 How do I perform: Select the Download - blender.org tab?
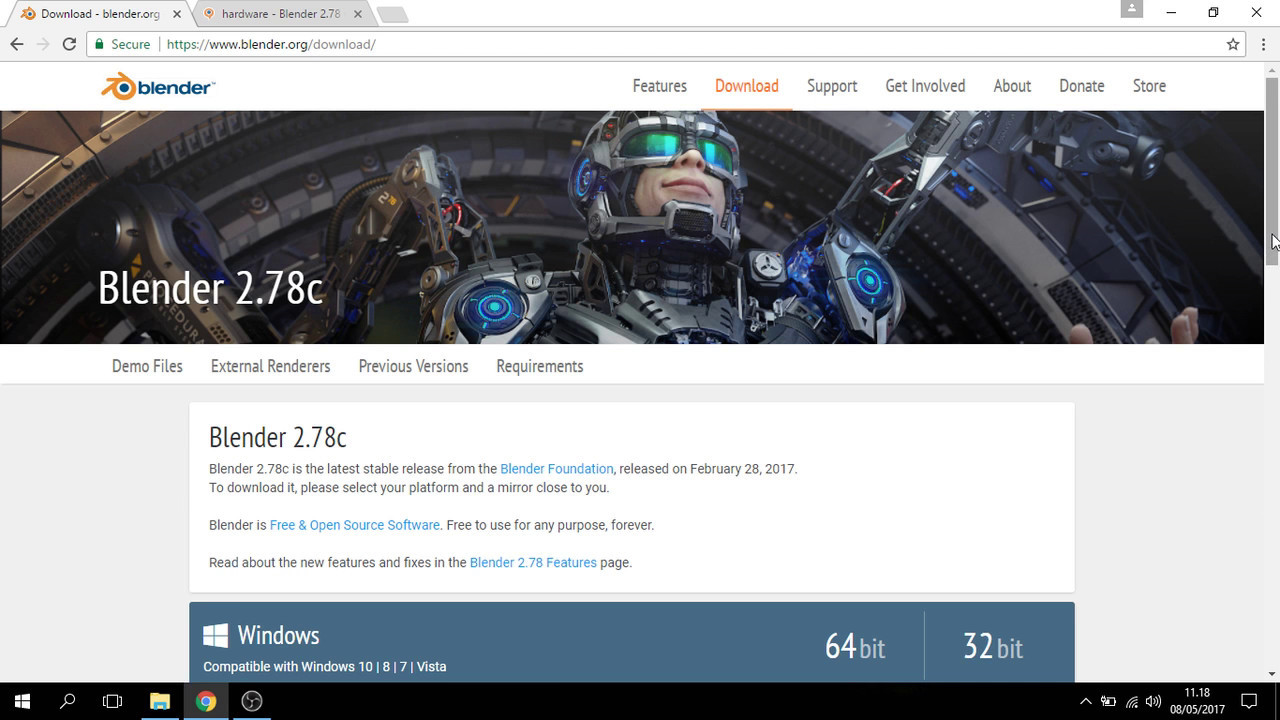click(100, 14)
